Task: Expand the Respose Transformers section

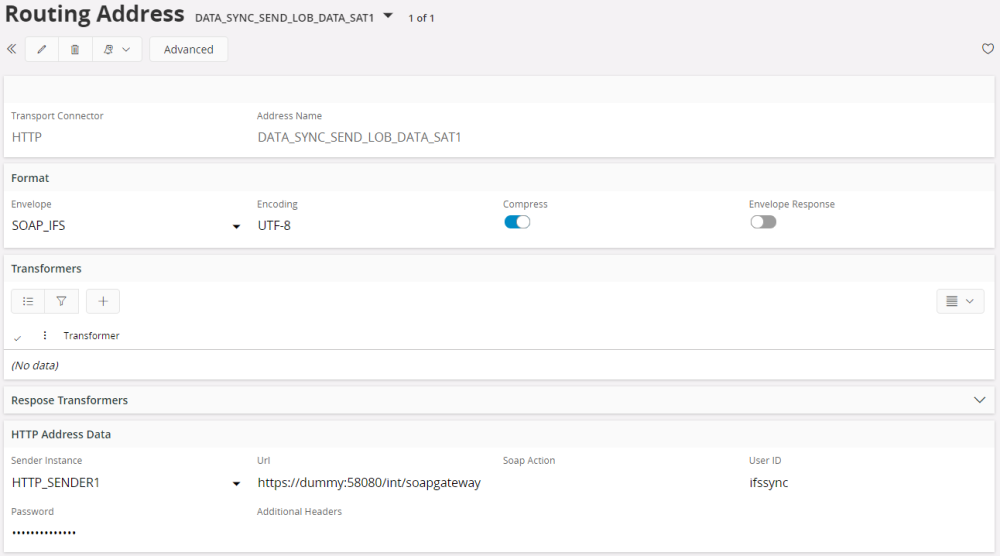Action: [x=979, y=400]
